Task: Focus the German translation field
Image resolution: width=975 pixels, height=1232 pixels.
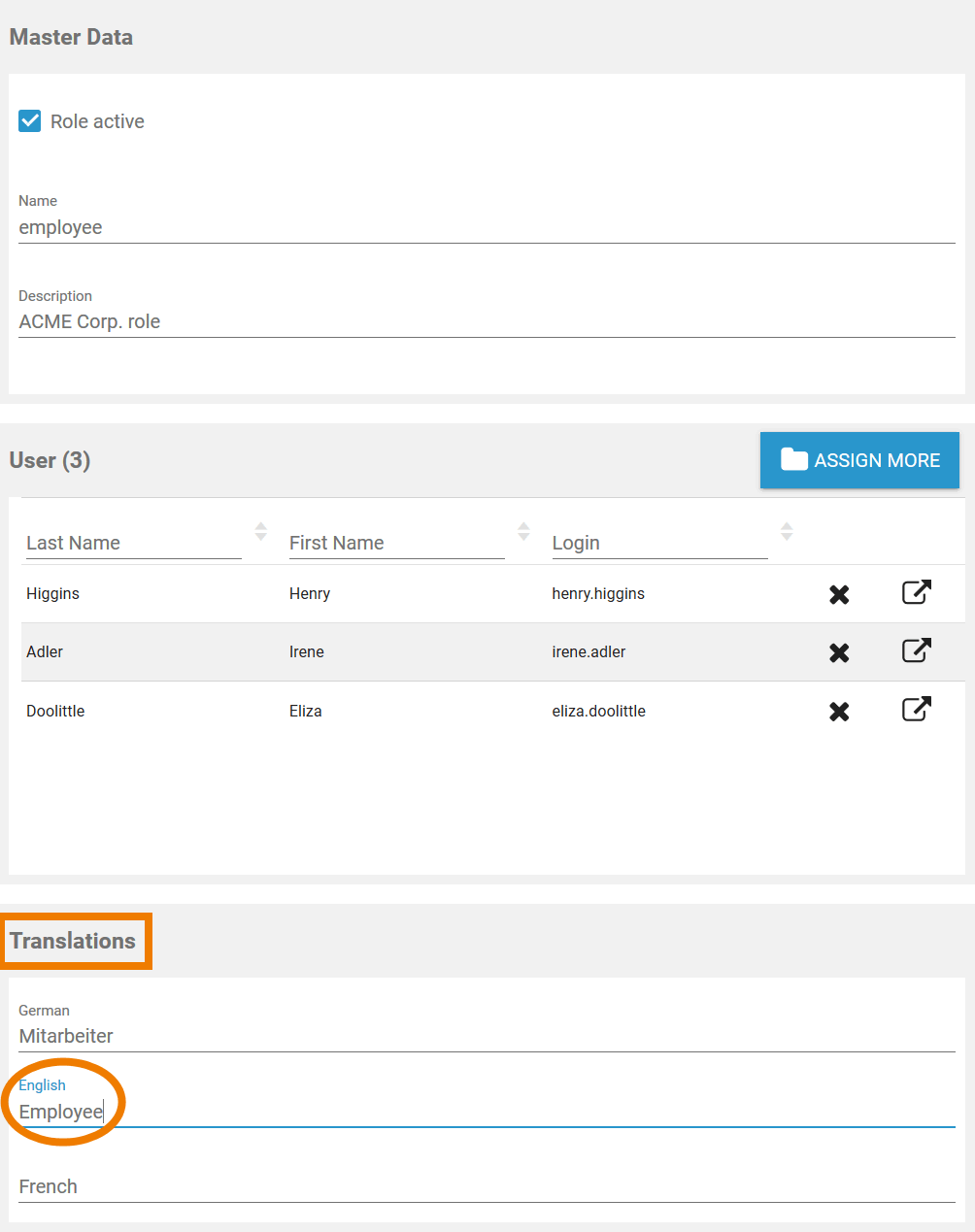Action: click(486, 1036)
